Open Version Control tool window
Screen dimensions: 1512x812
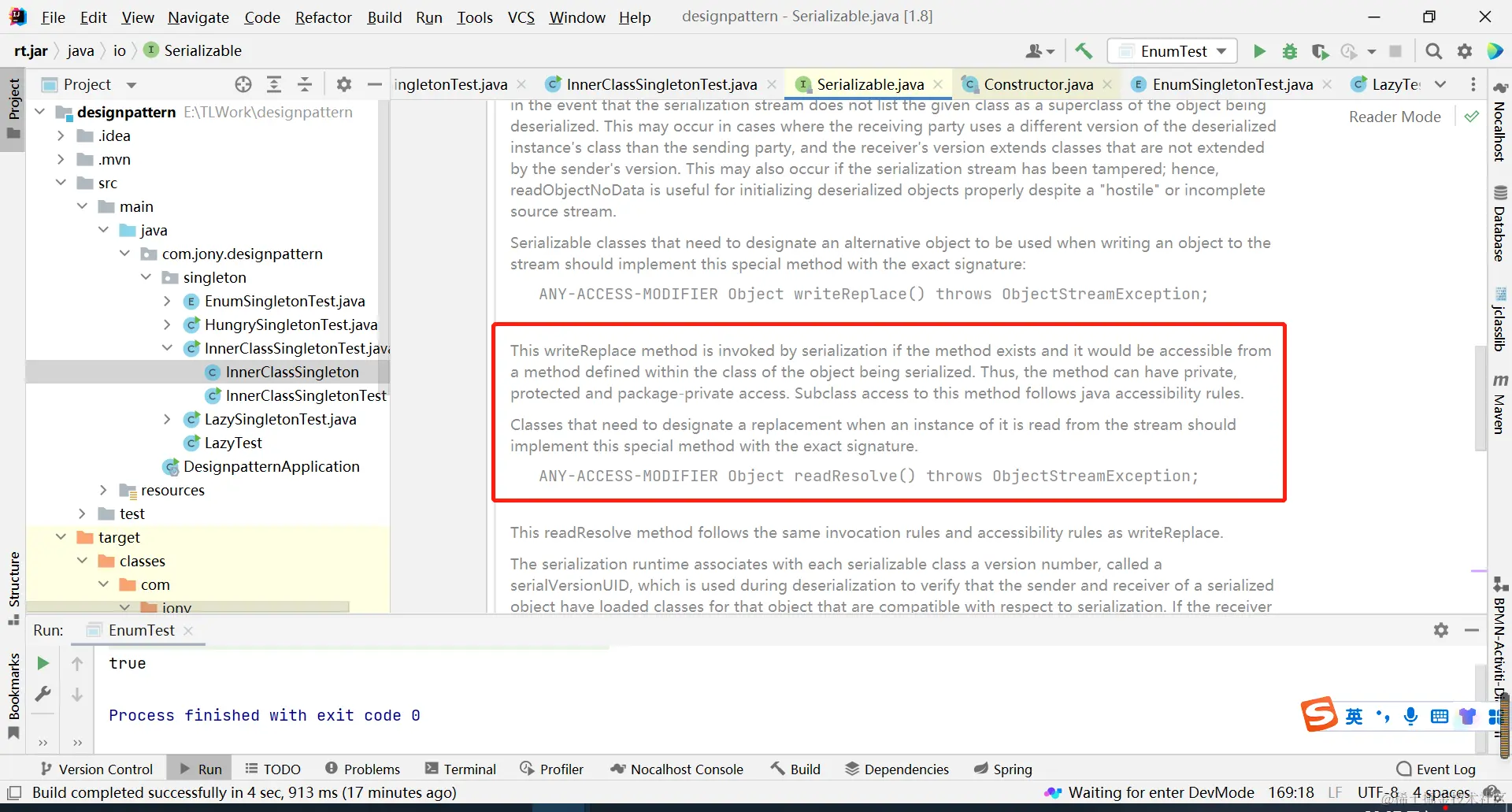96,769
